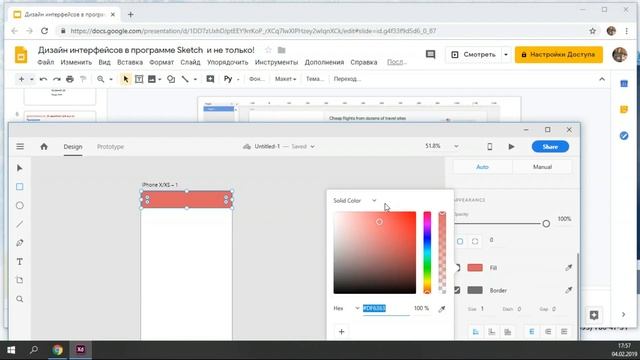
Task: Insert a shape in Slides toolbar
Action: pyautogui.click(x=171, y=79)
